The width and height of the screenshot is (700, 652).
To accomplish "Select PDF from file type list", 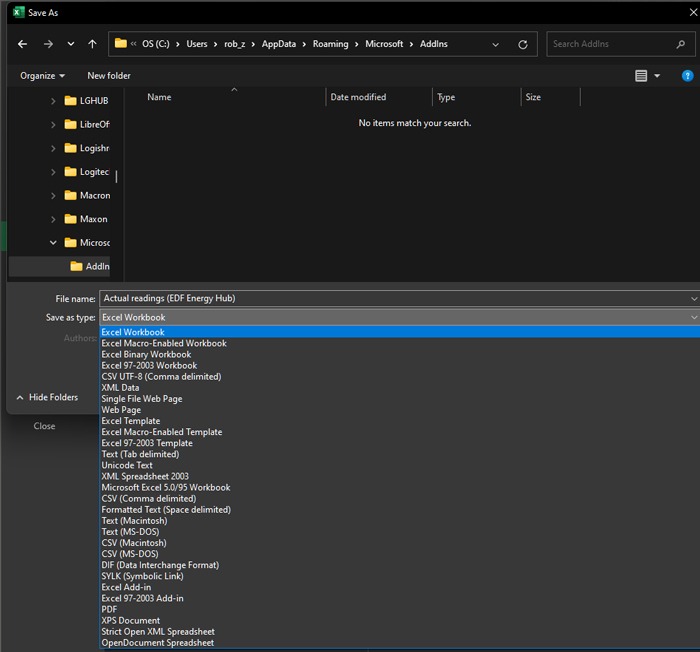I will point(110,609).
